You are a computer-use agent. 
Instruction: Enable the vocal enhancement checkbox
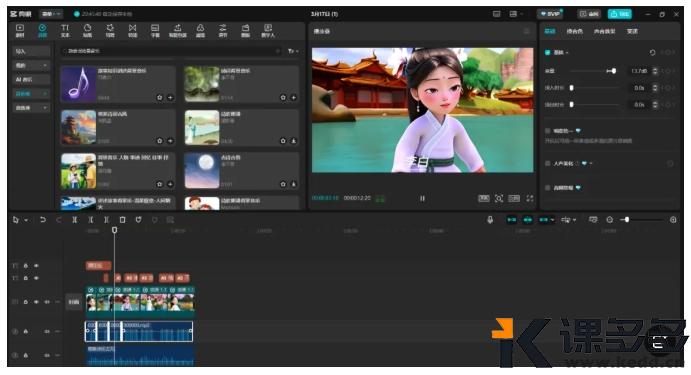tap(547, 163)
